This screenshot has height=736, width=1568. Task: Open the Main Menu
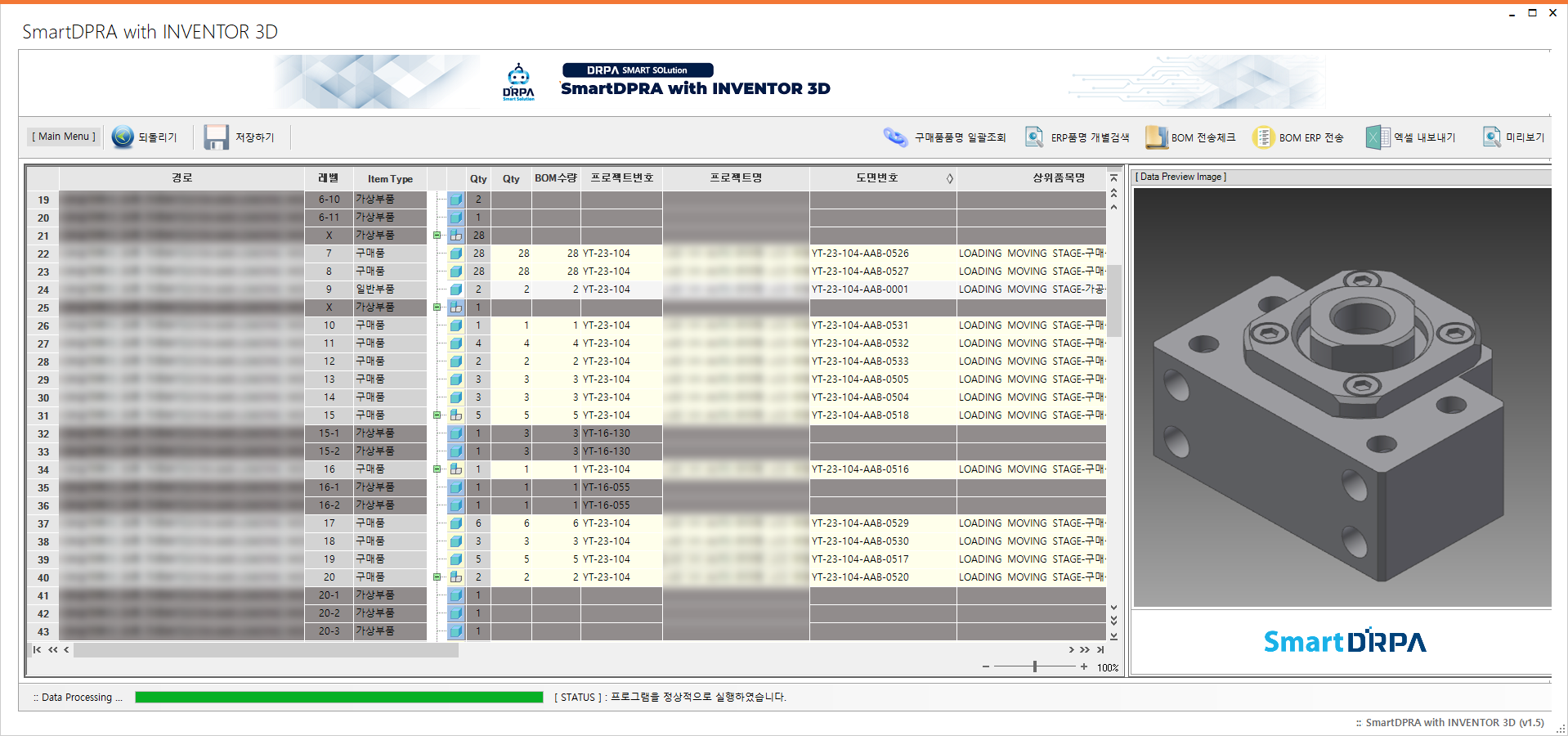click(64, 137)
